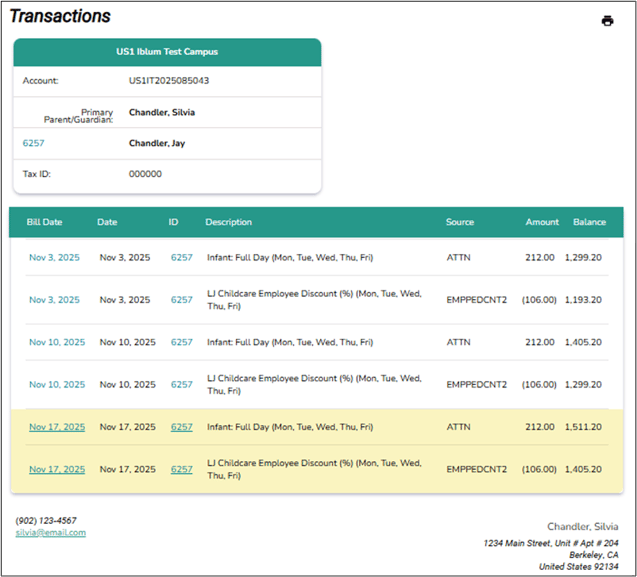Open the 6257 link beside Chandler, Jay

(x=34, y=143)
